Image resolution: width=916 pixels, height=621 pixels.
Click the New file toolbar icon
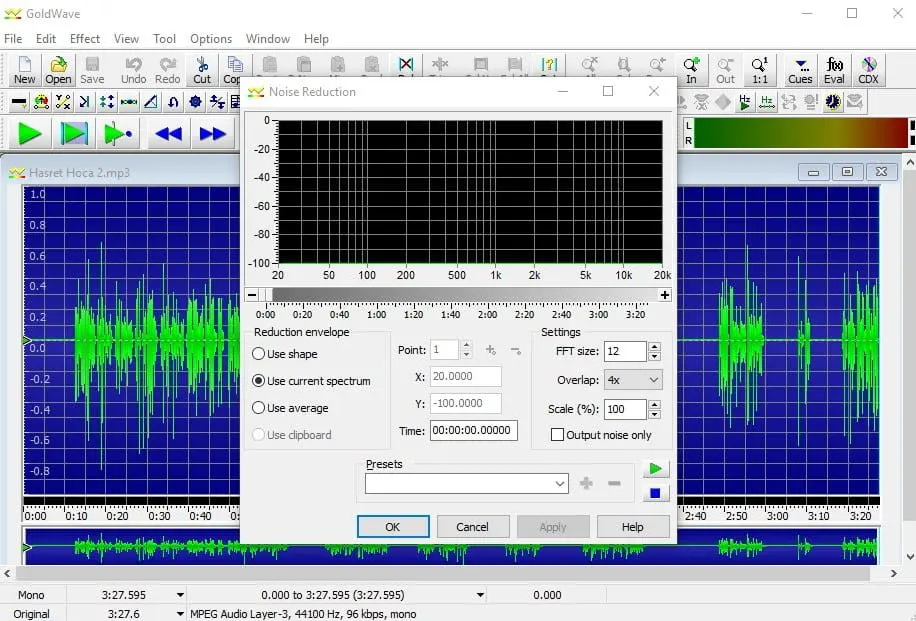pos(24,70)
